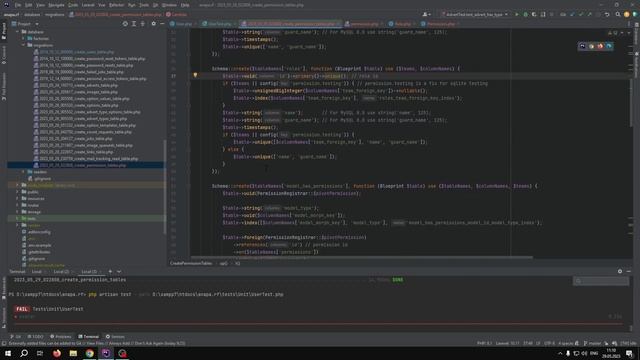Open the Help menu

pos(185,5)
